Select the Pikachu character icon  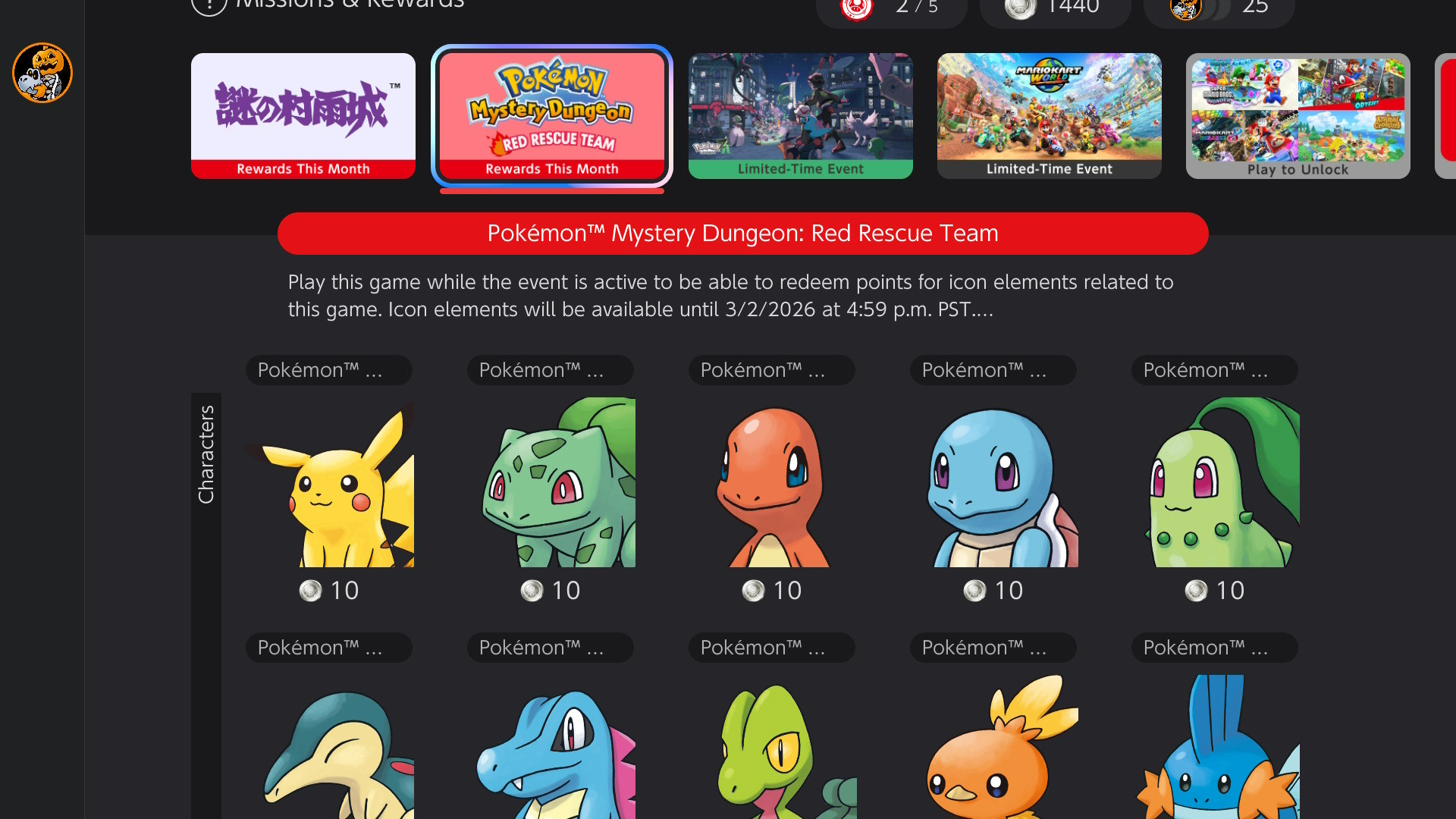(330, 482)
